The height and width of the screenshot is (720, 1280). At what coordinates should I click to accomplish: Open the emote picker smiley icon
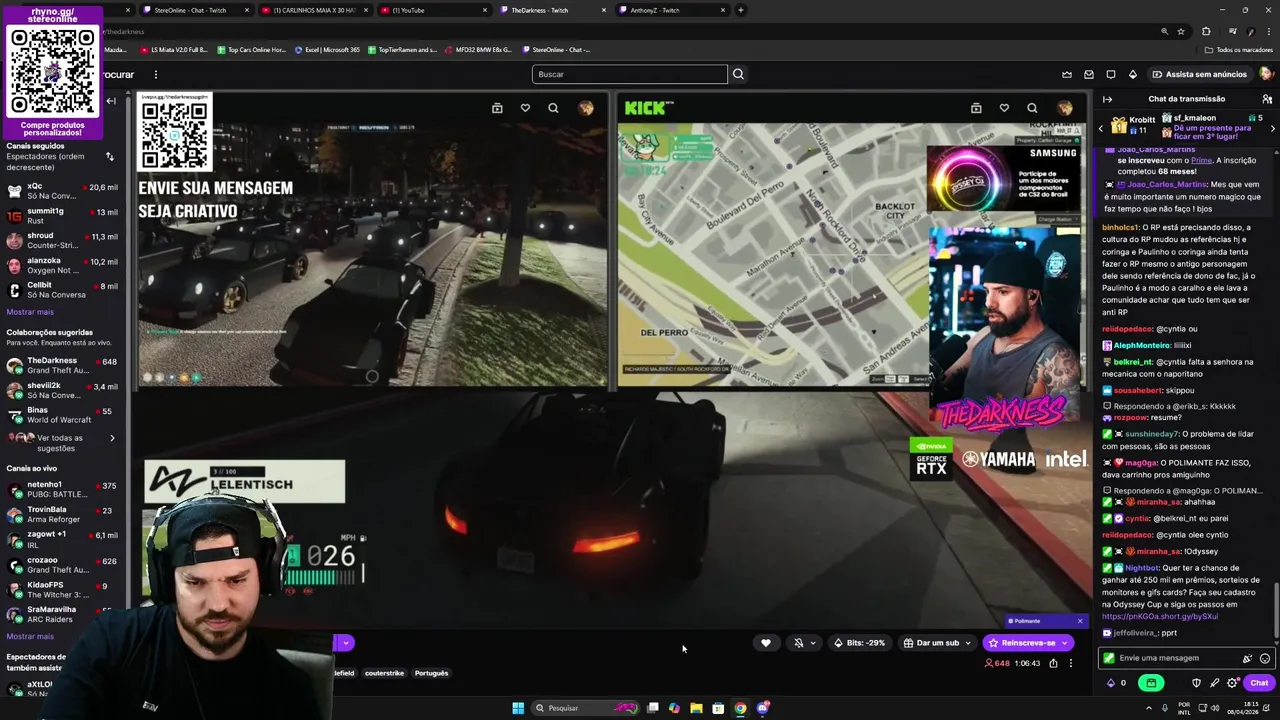point(1265,658)
